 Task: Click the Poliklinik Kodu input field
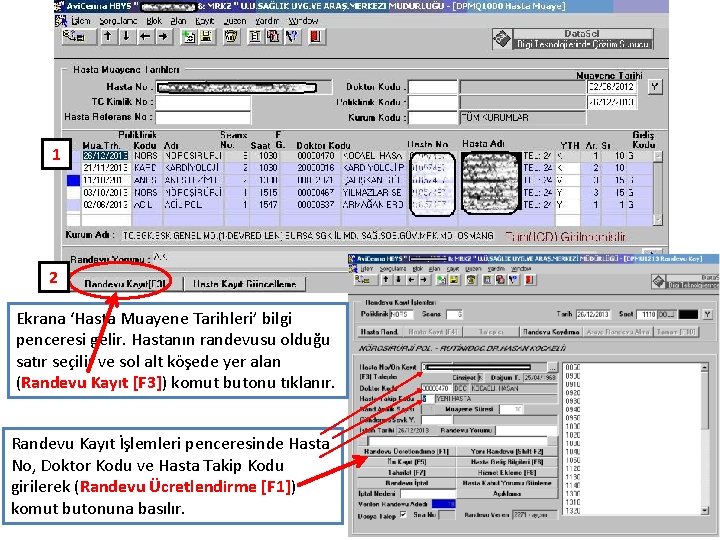pos(433,102)
